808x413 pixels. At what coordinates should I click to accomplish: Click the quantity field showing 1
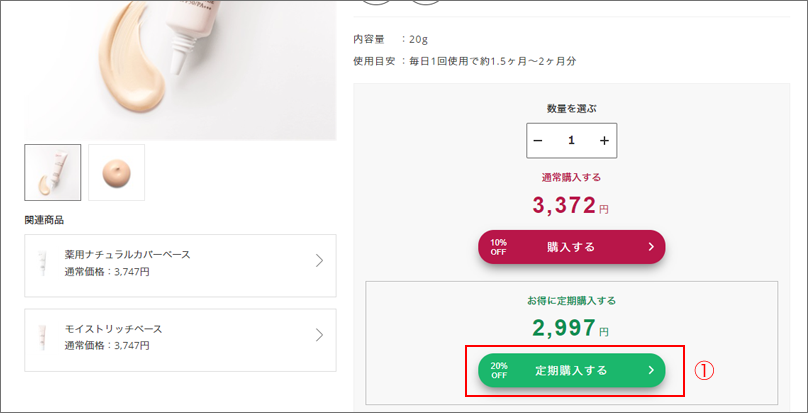[571, 141]
